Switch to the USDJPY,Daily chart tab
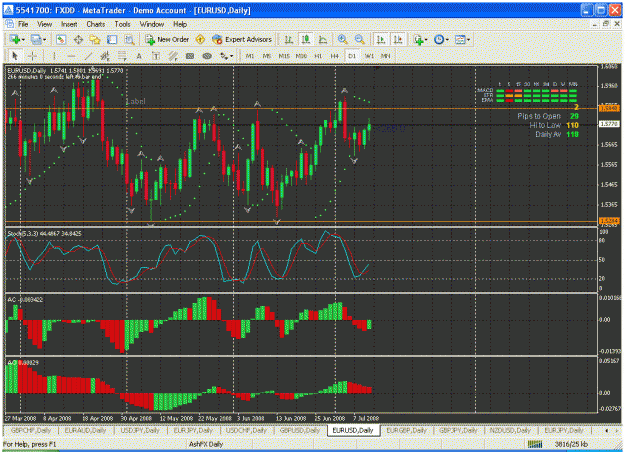 [x=140, y=430]
